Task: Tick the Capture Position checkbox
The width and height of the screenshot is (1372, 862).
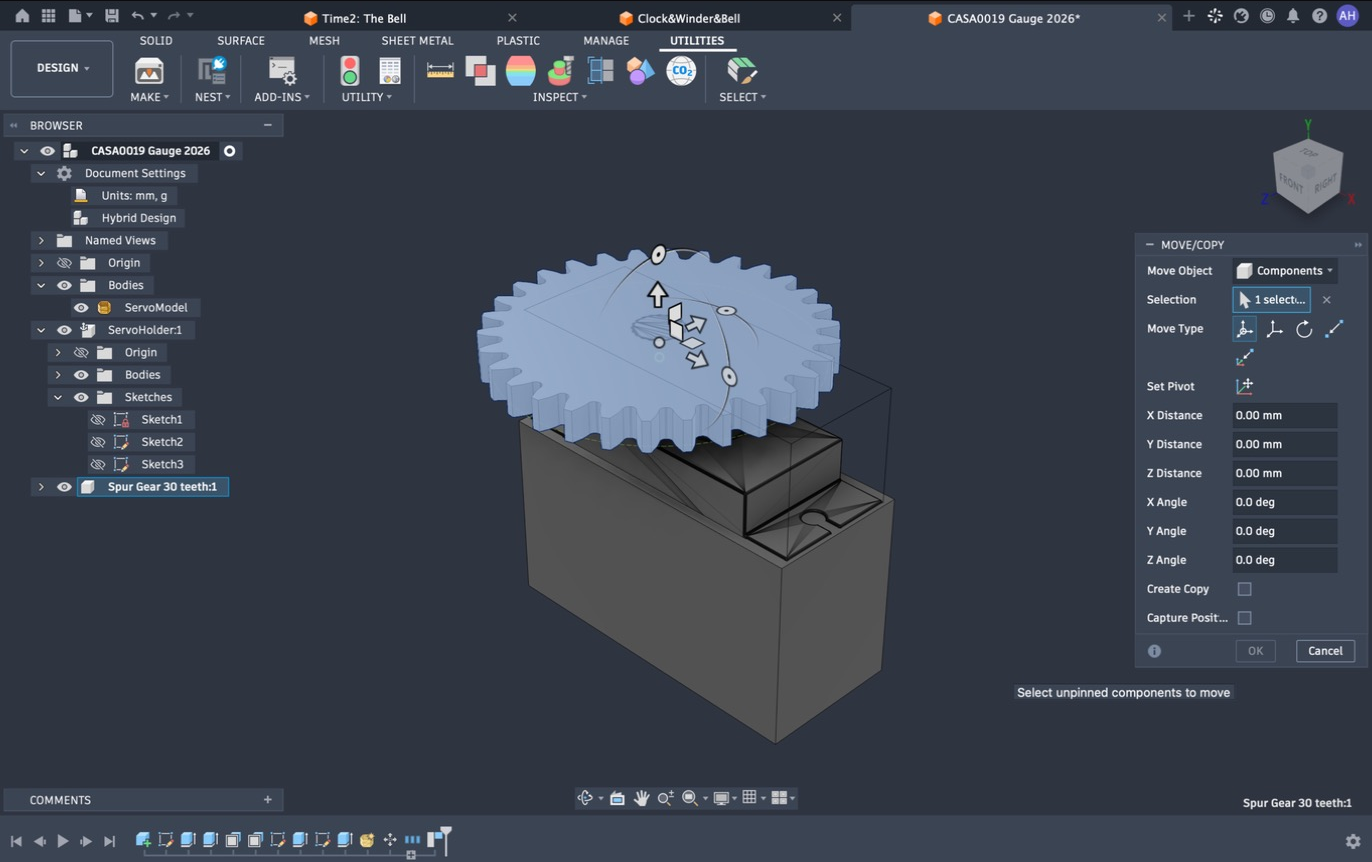Action: (1244, 618)
